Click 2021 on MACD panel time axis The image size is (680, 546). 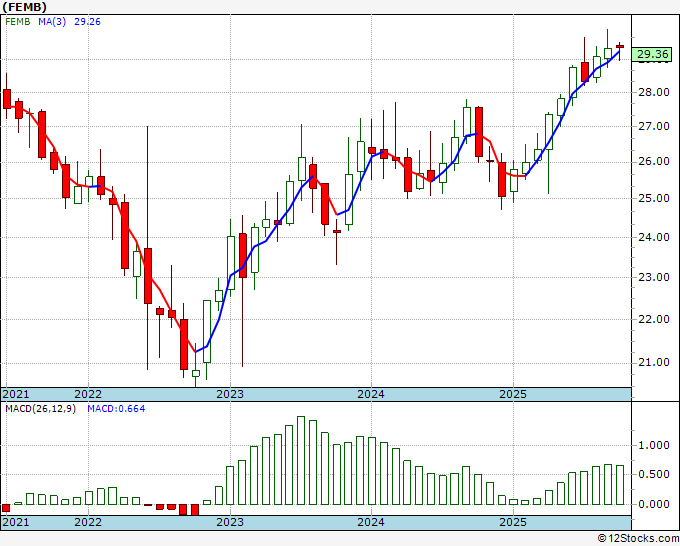point(16,522)
